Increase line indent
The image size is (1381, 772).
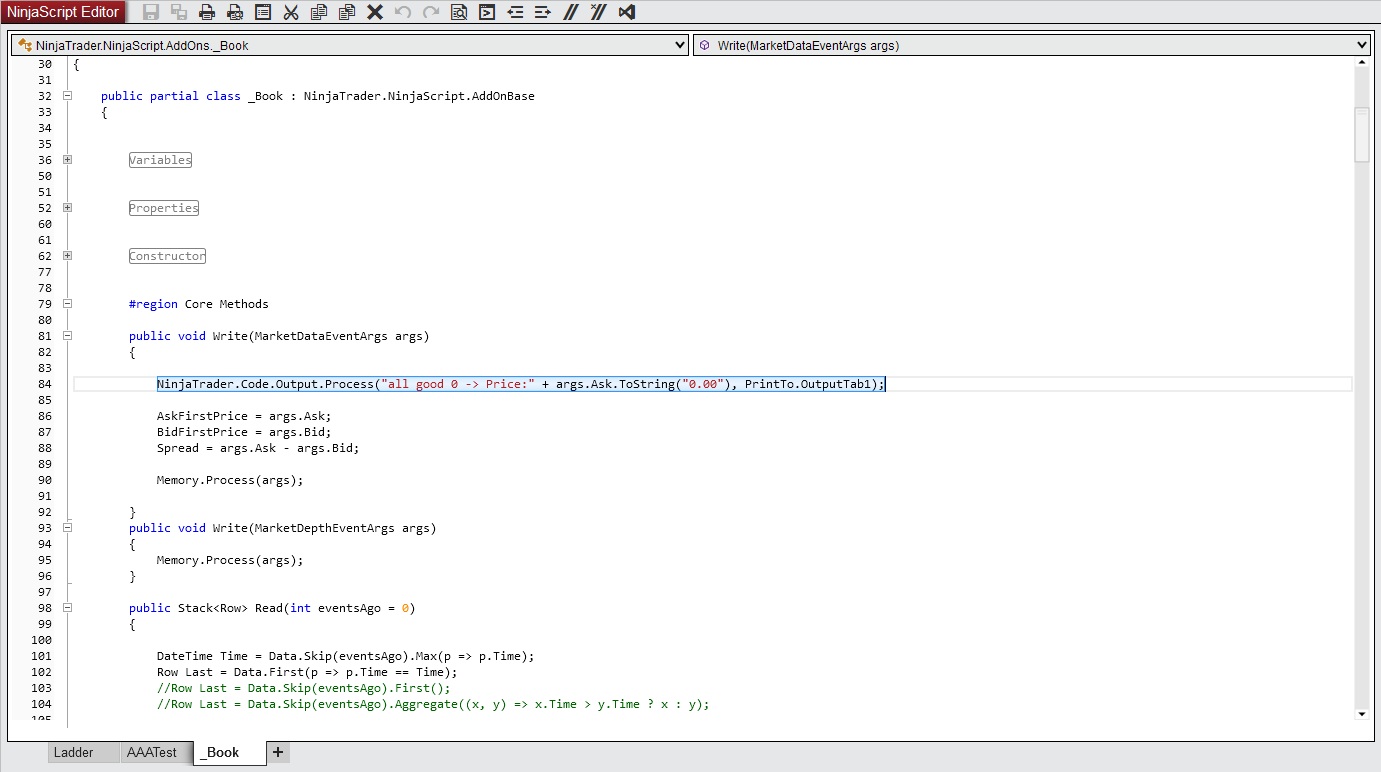543,12
